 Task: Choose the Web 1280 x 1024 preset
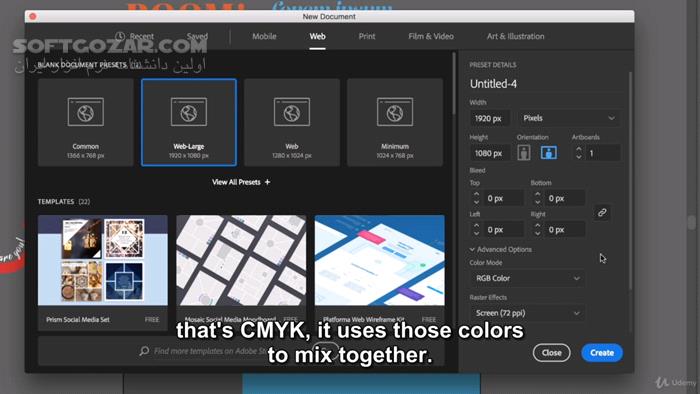292,122
